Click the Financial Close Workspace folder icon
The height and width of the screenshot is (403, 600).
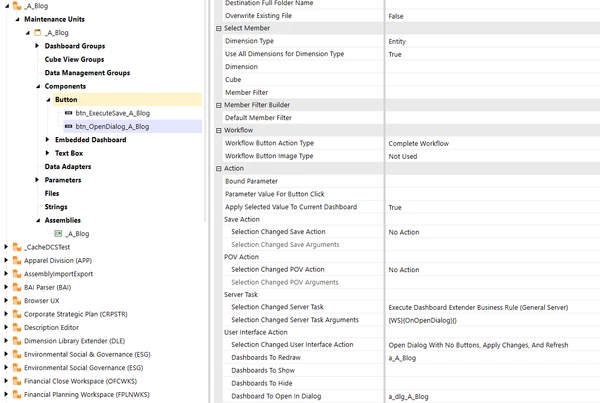click(17, 381)
